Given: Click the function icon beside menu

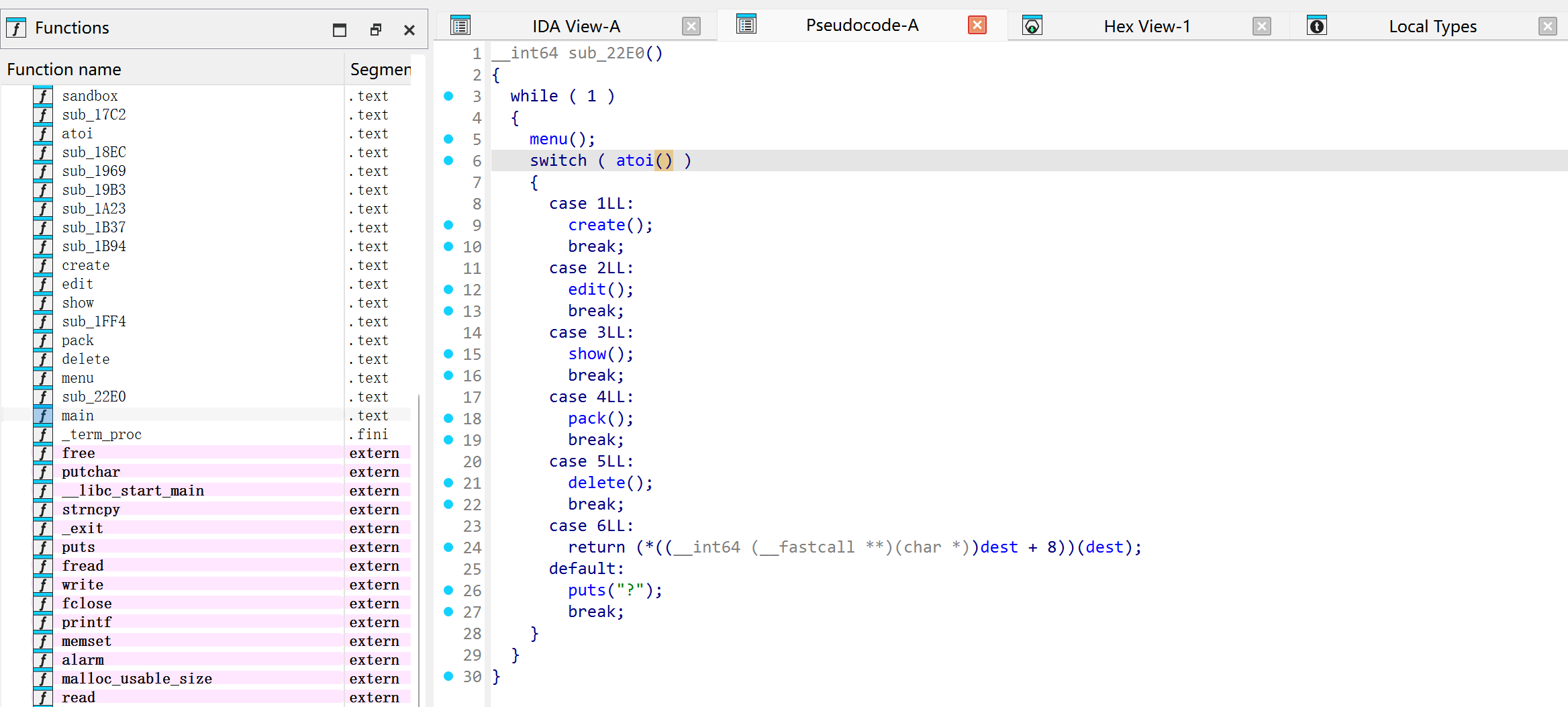Looking at the screenshot, I should click(x=43, y=378).
